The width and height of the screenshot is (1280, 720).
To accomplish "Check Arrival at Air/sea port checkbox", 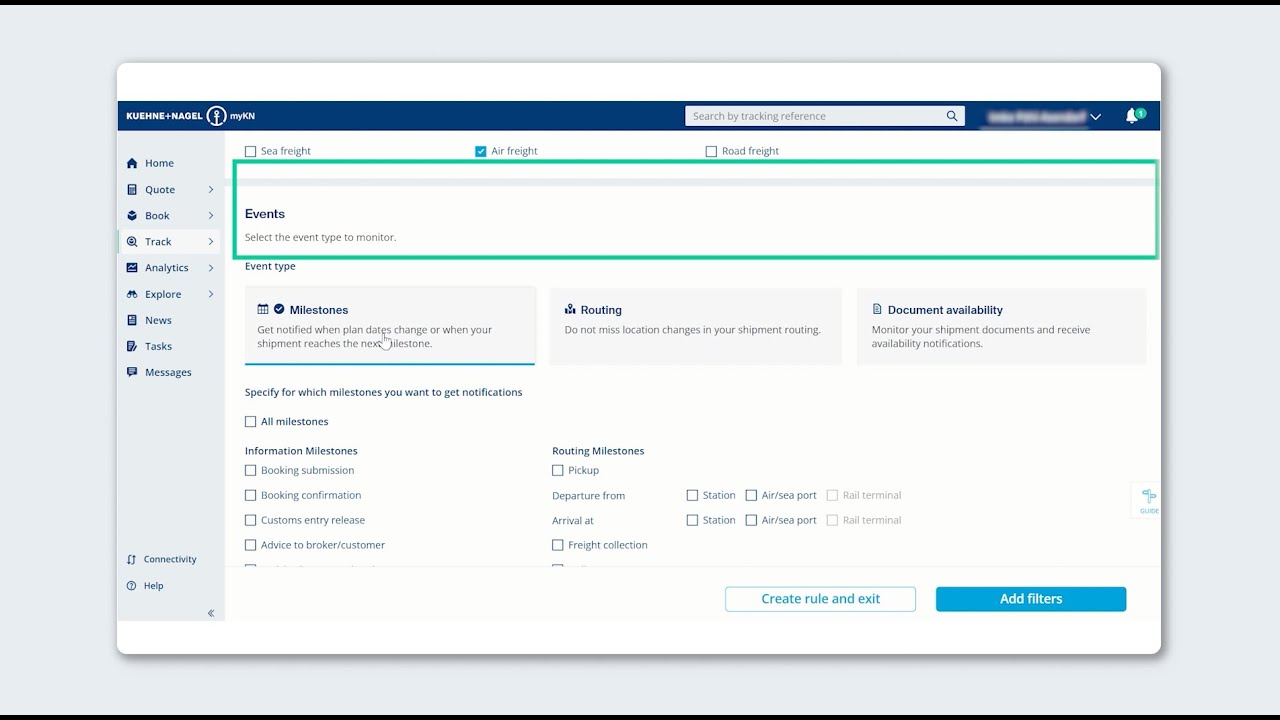I will coord(751,520).
